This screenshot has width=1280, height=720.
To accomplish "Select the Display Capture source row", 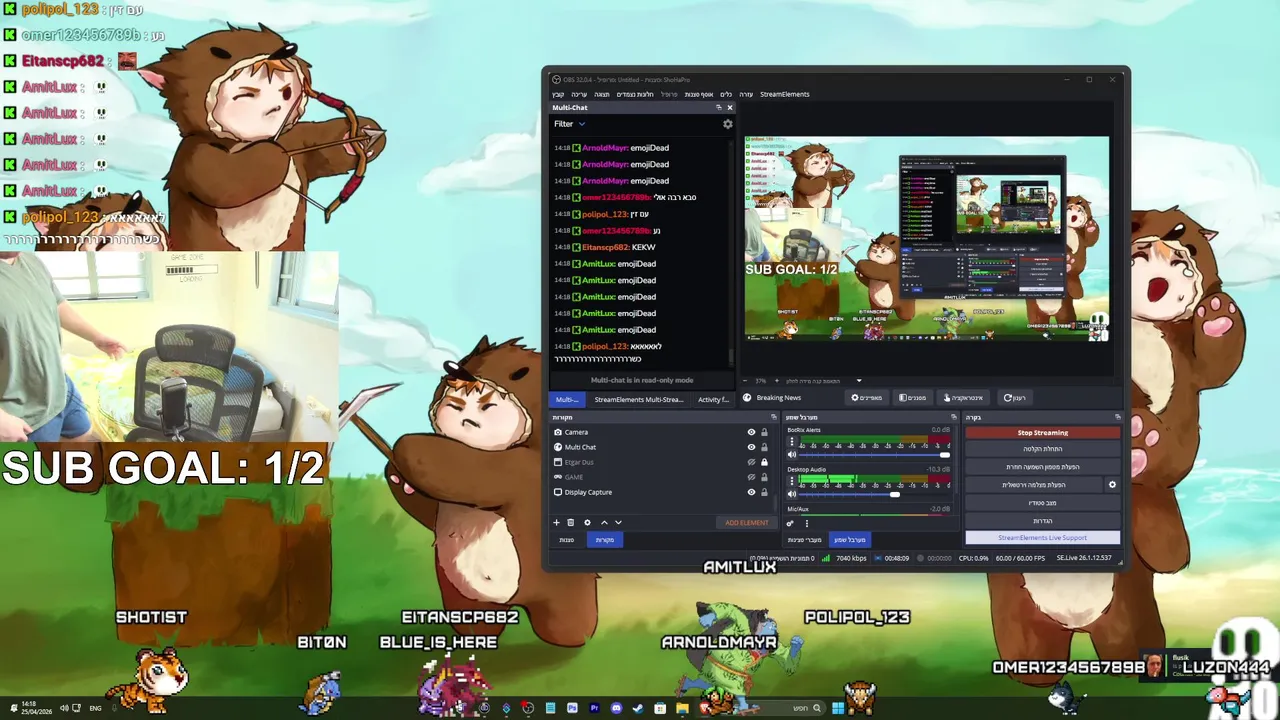I will (662, 492).
